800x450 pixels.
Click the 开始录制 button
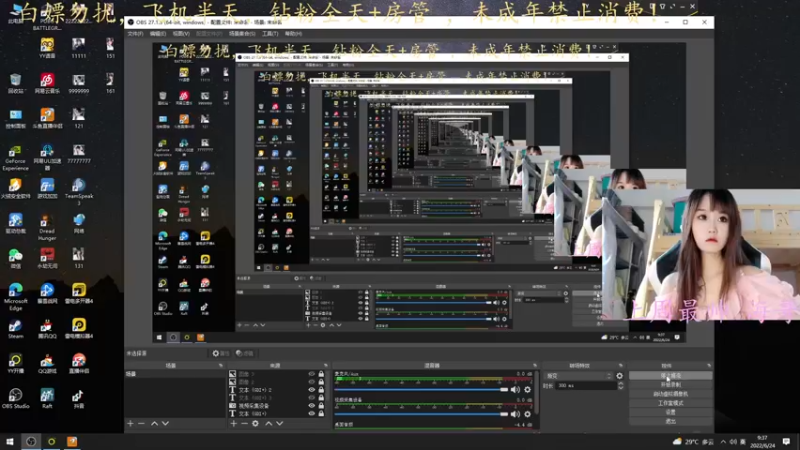pos(670,385)
